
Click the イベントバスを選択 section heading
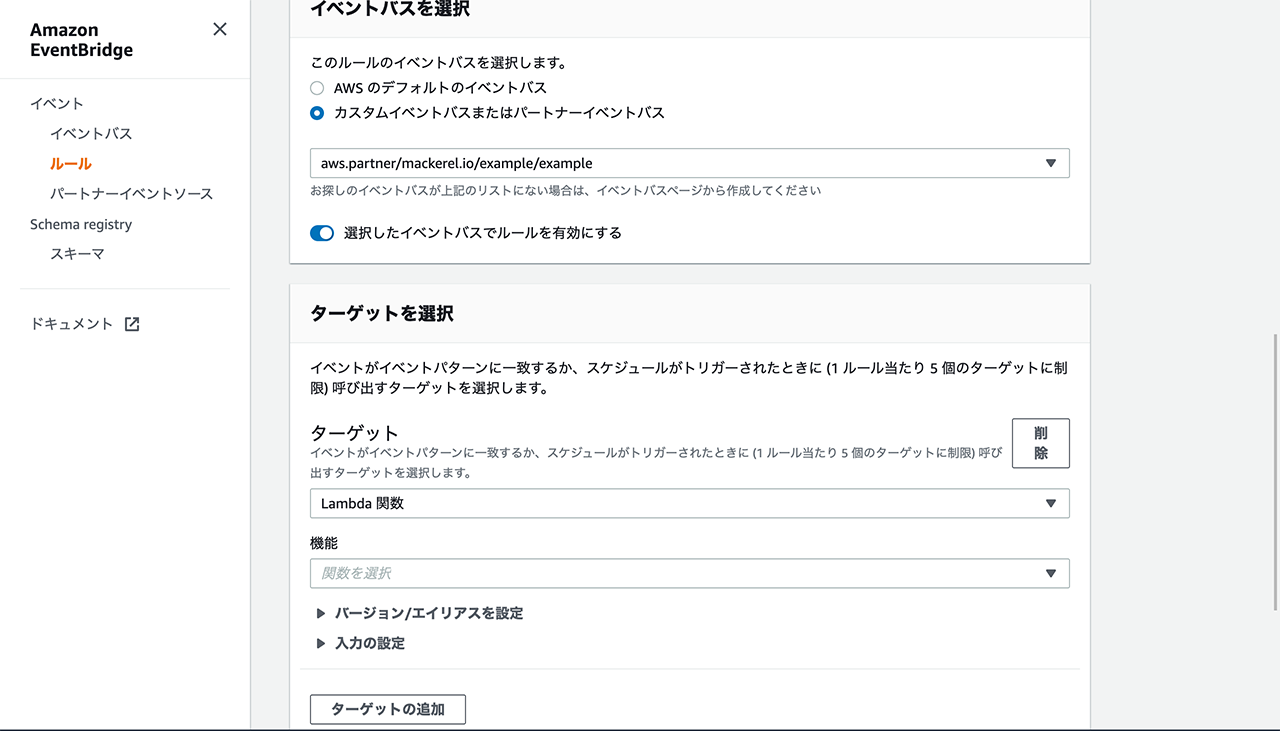(390, 9)
